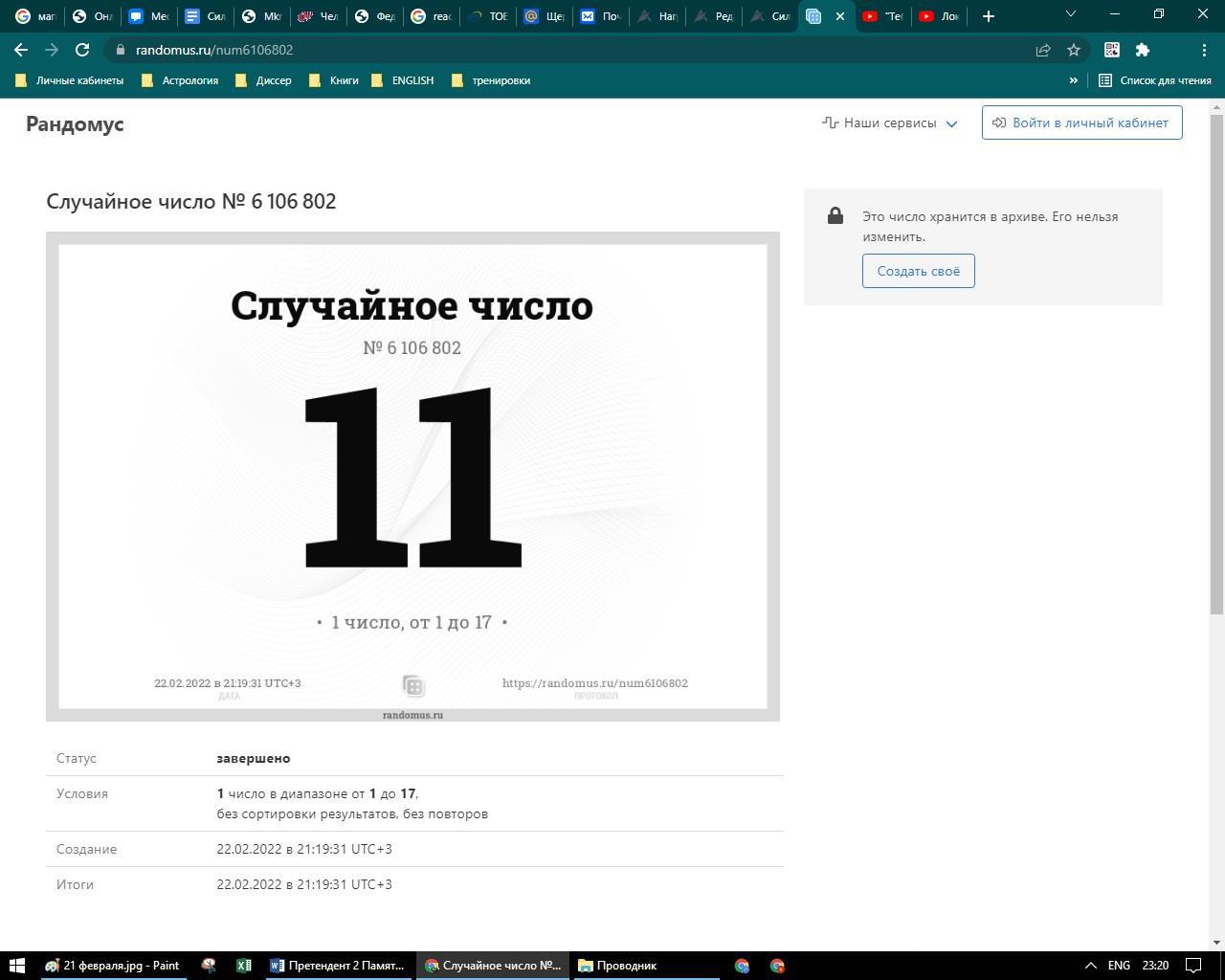Click the QR code extension icon

tap(1112, 50)
